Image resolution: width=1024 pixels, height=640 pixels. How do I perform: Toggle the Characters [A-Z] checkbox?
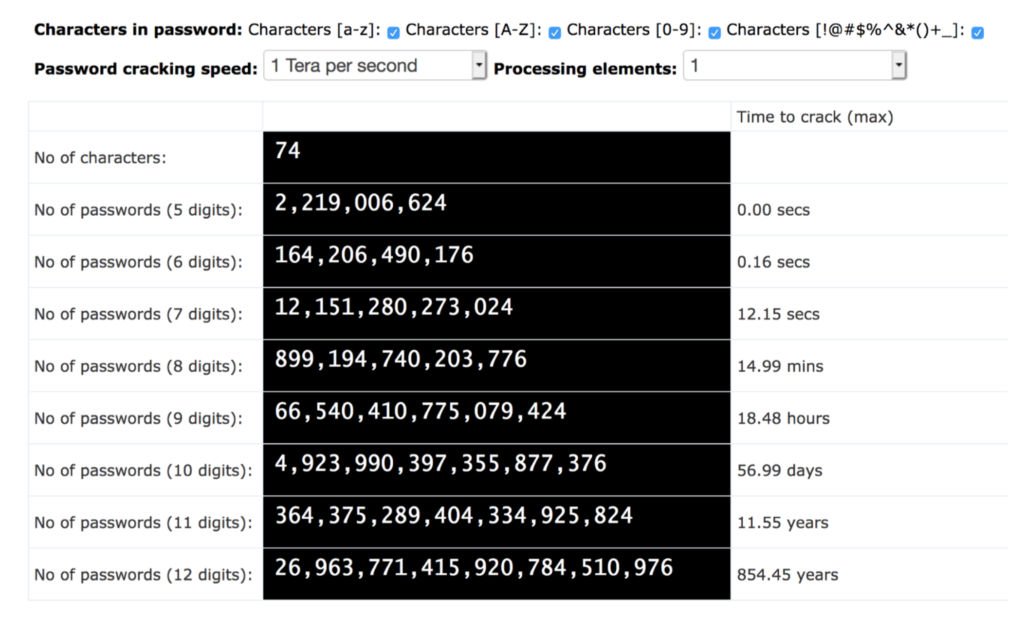click(x=555, y=33)
